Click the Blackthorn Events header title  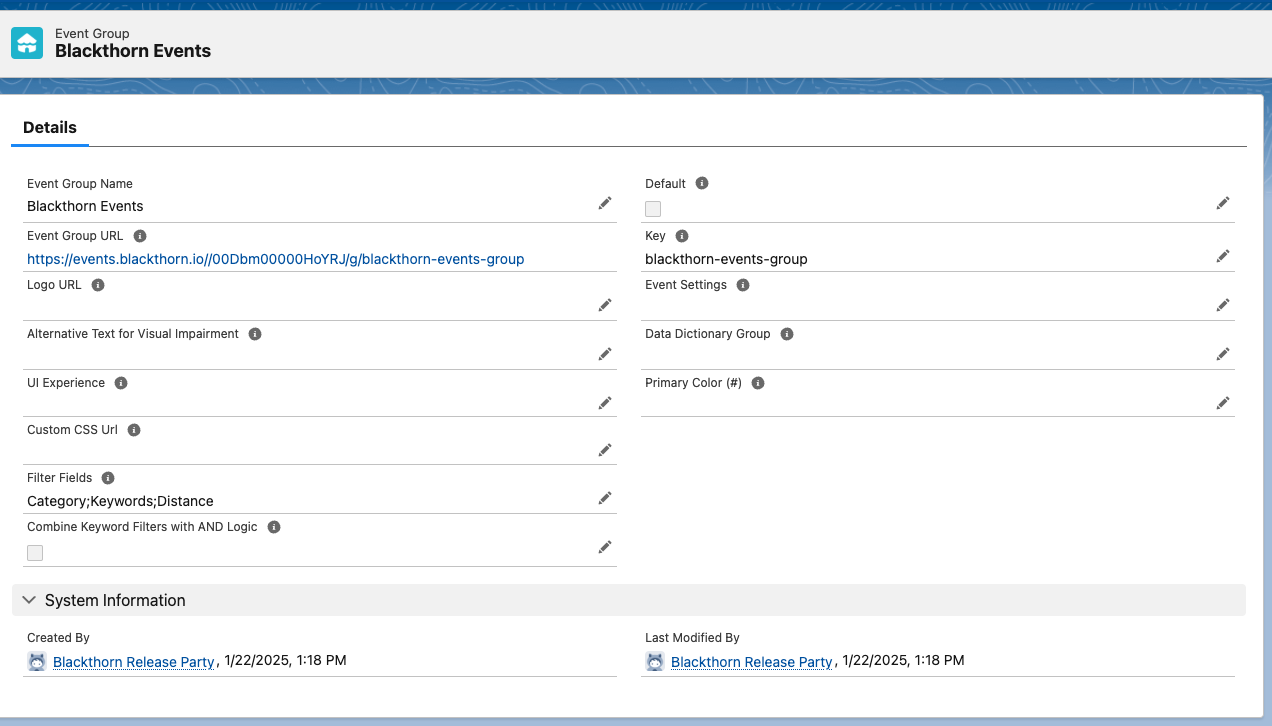133,51
